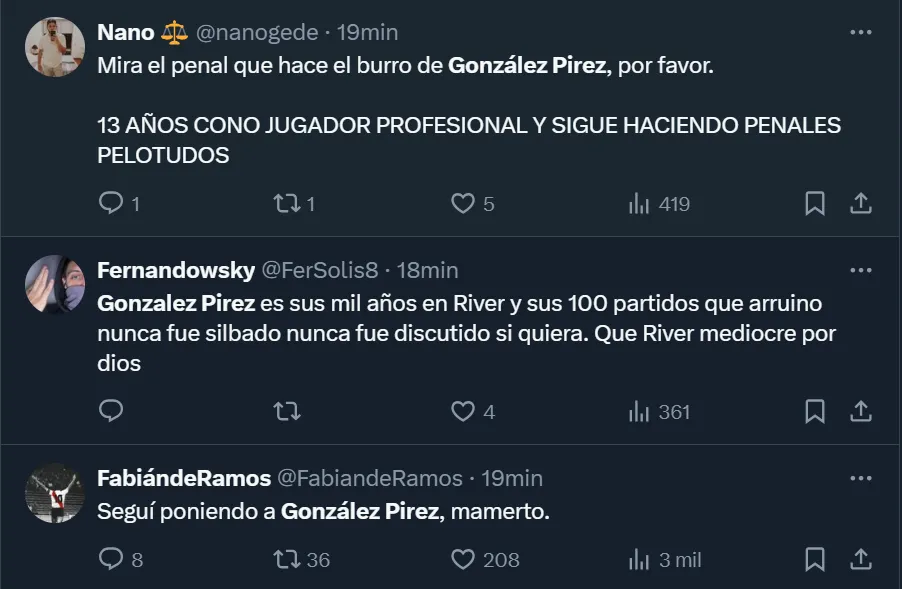
Task: Open @FerSolis8 profile handle link
Action: (x=321, y=270)
